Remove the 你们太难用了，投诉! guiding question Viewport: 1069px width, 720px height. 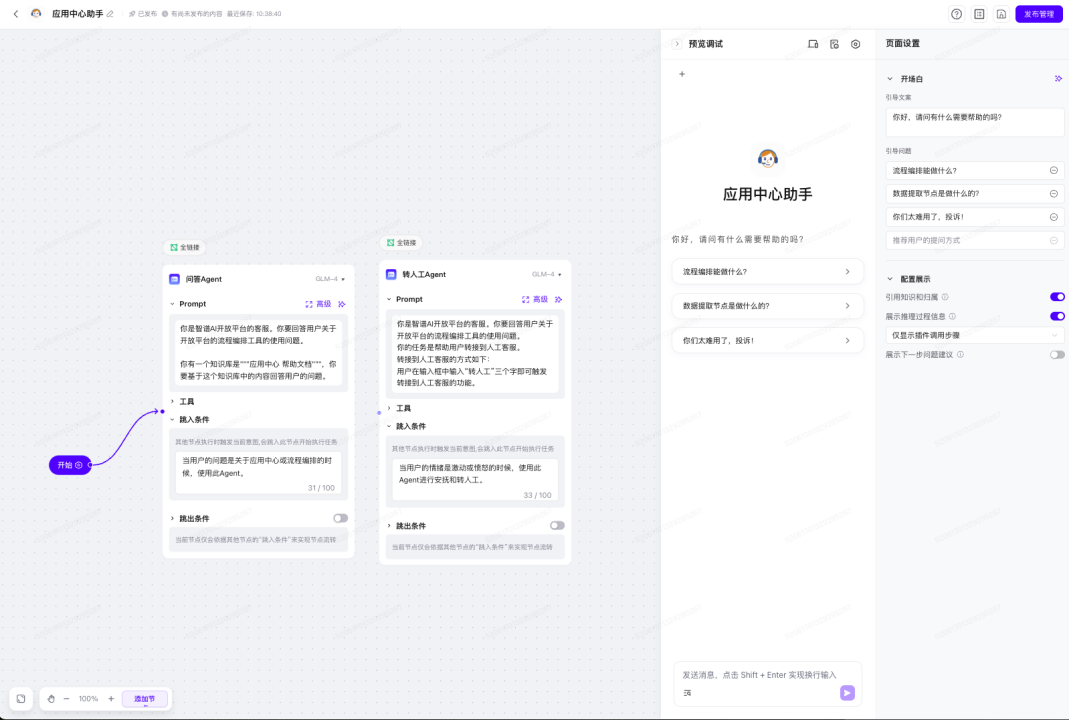[1053, 217]
